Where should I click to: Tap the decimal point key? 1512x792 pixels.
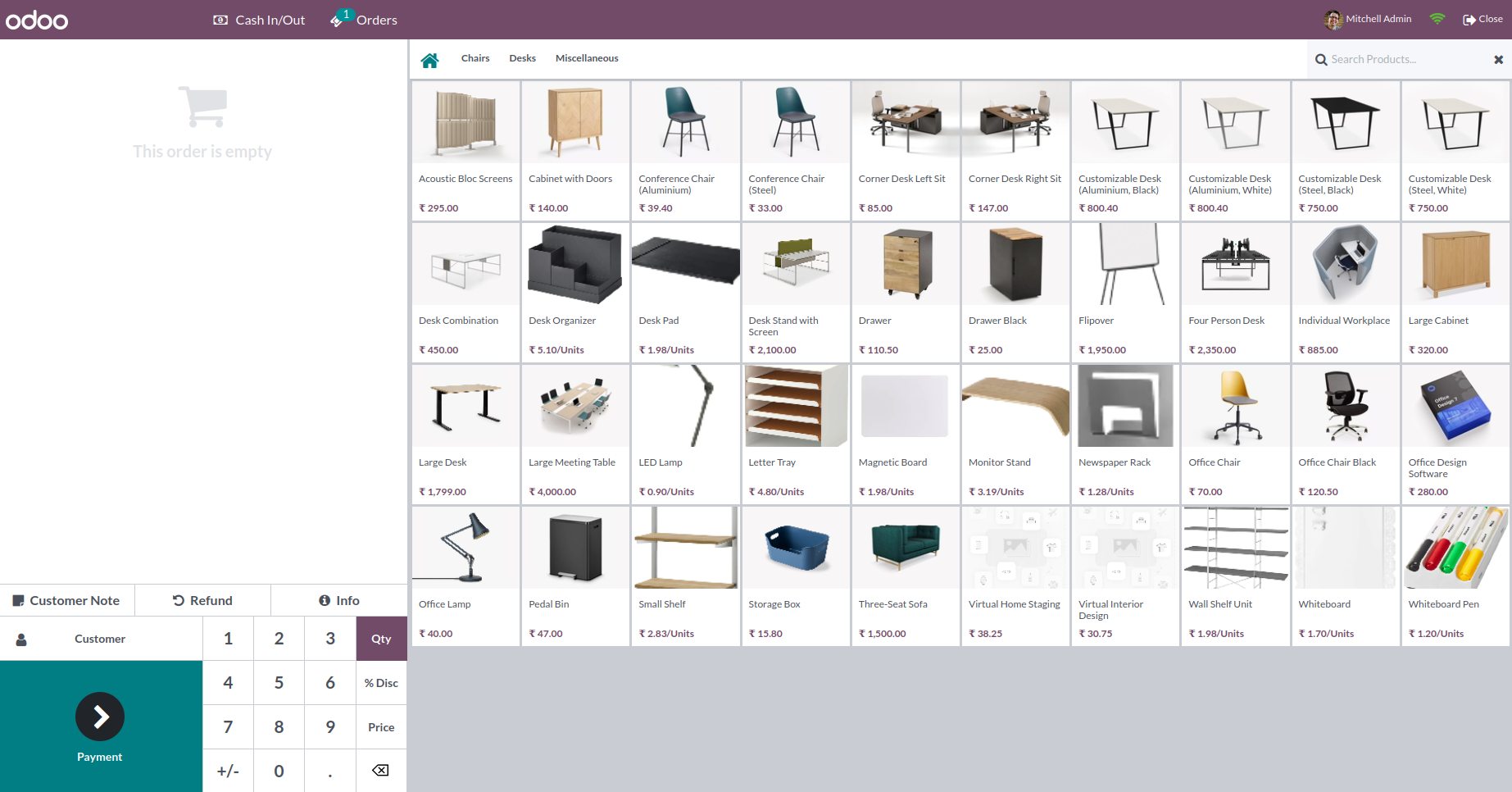pos(330,771)
